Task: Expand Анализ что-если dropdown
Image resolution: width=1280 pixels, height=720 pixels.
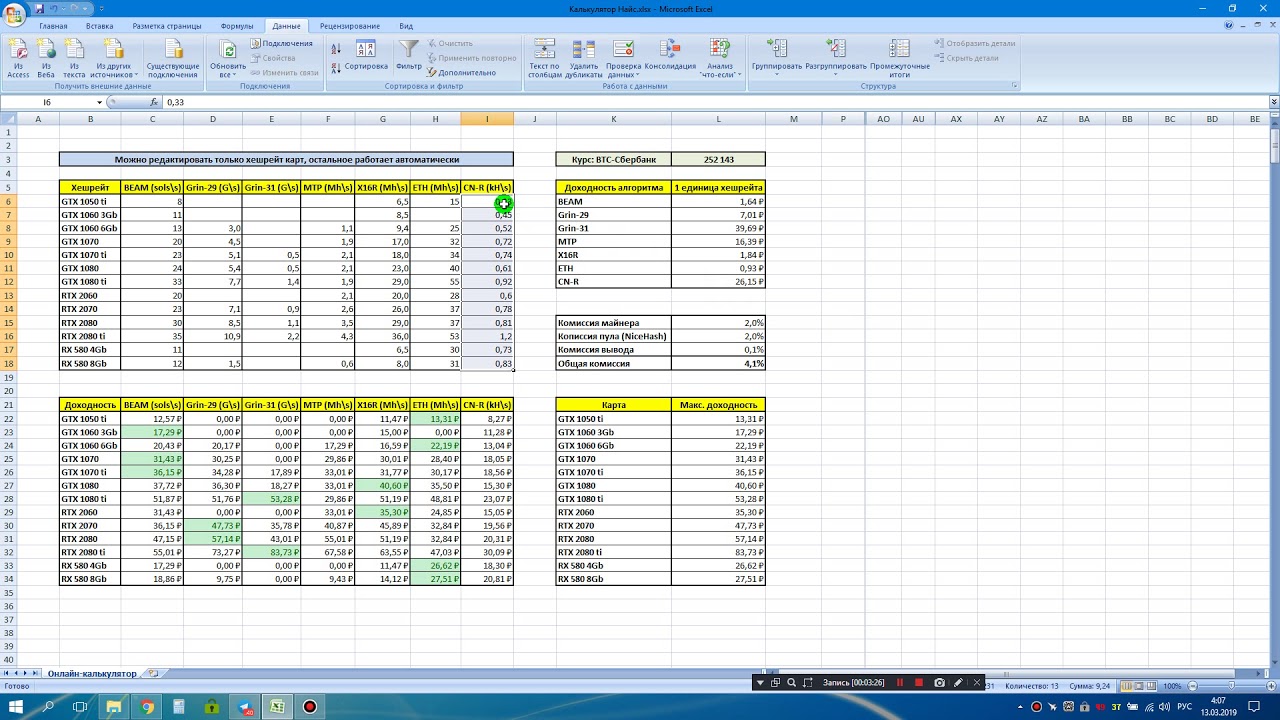Action: pos(720,58)
